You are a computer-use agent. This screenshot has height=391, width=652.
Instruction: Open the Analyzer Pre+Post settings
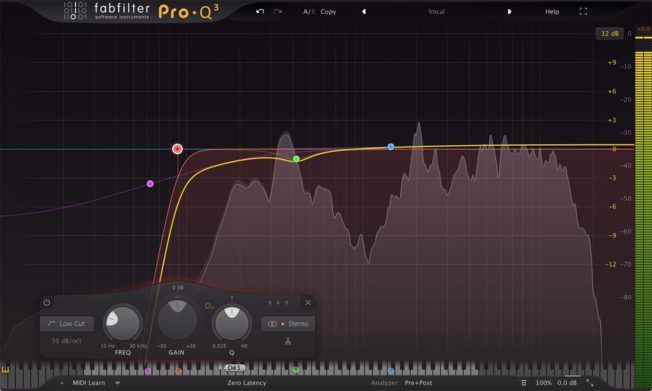coord(418,383)
